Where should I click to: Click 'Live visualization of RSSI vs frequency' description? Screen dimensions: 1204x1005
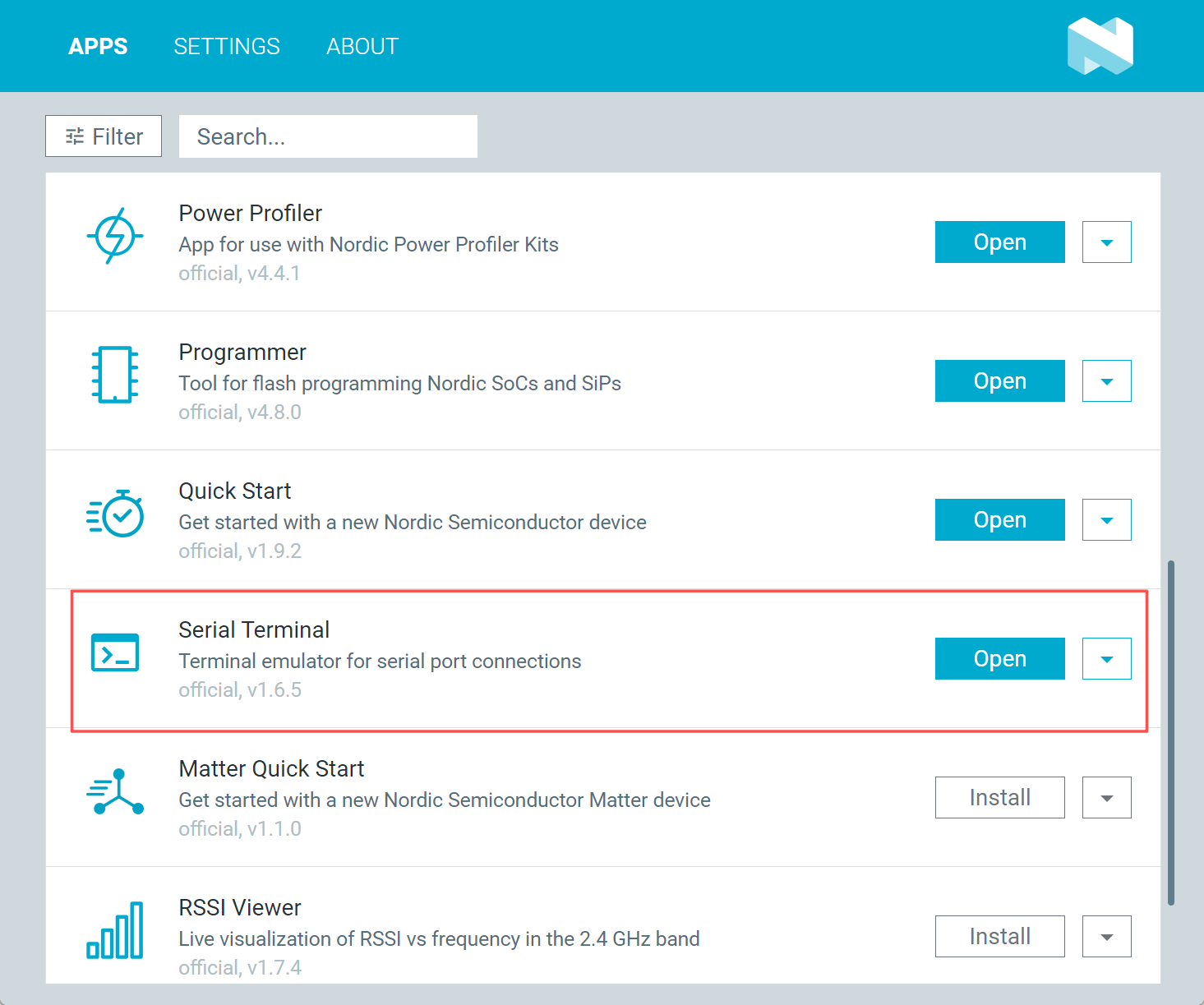click(x=440, y=939)
